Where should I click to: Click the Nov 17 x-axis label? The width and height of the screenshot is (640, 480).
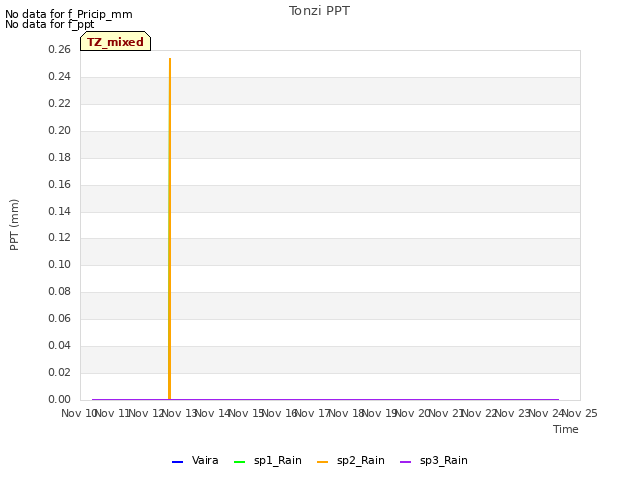coord(313,413)
